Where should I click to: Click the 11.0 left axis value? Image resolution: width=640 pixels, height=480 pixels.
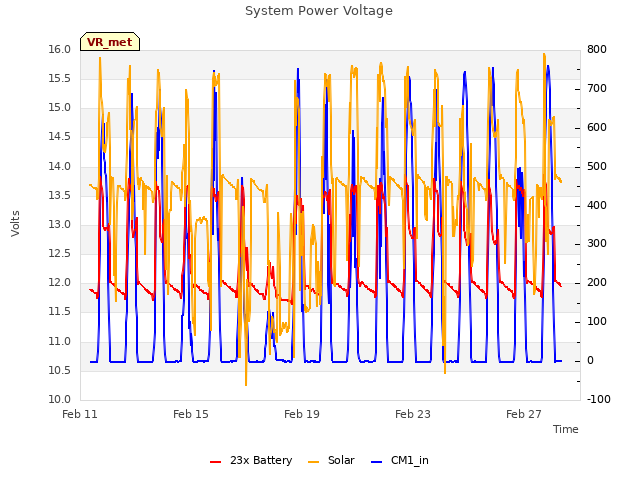coord(60,342)
